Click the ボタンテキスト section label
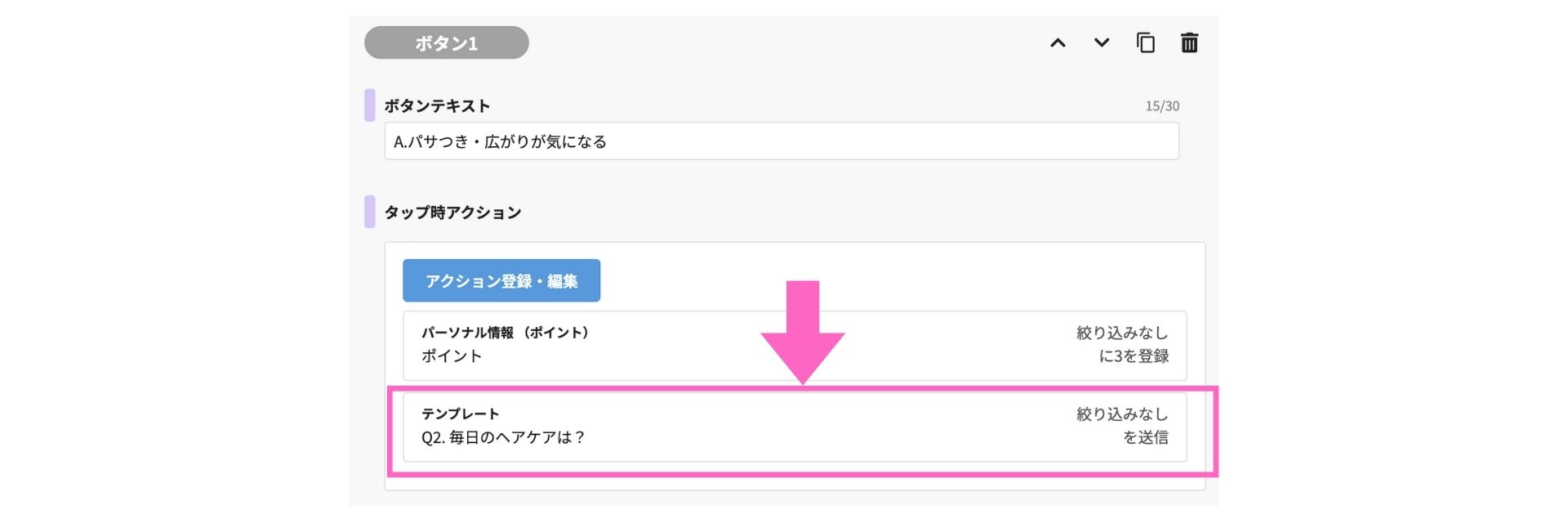This screenshot has width=1568, height=523. (x=437, y=106)
